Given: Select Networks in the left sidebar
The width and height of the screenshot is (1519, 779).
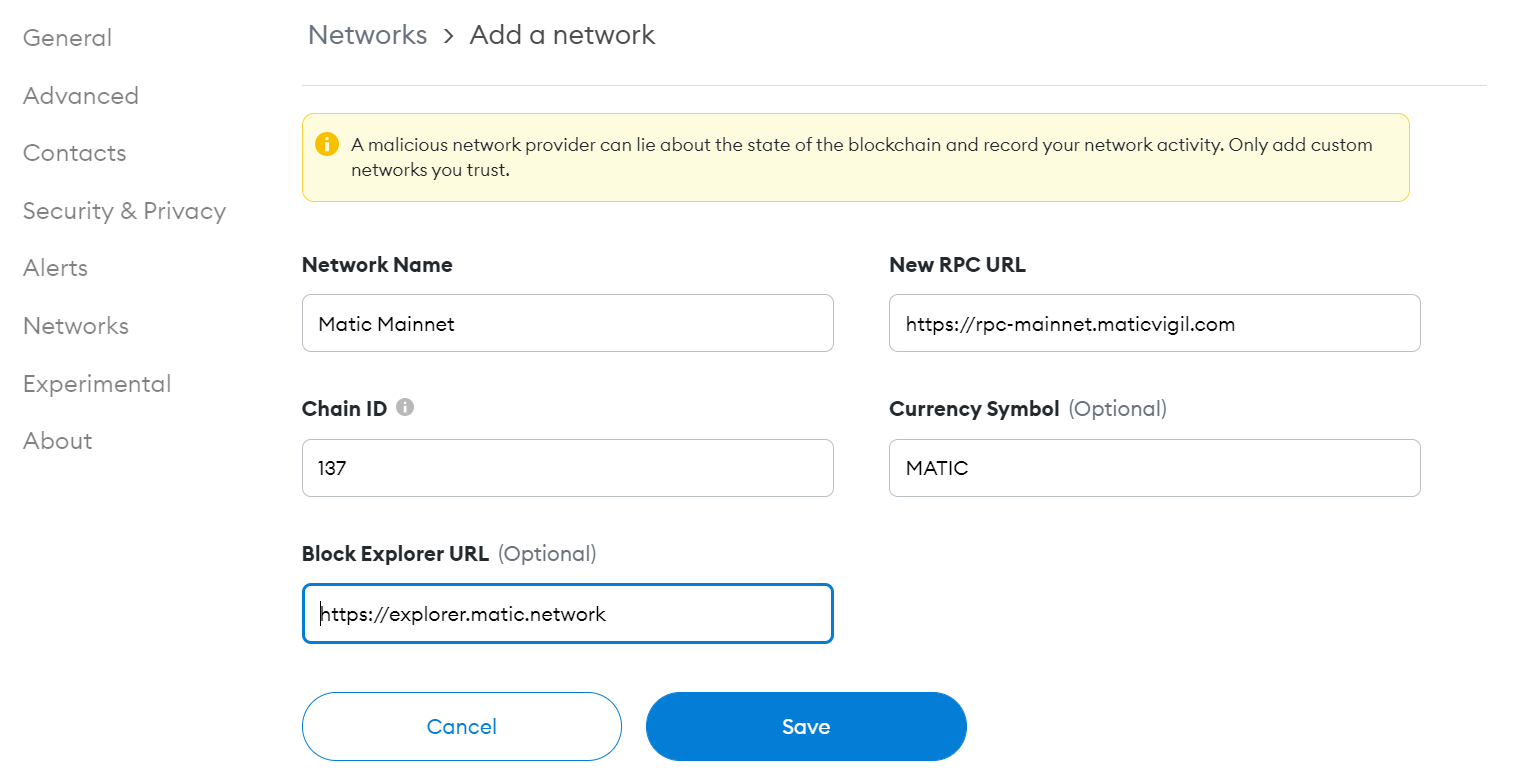Looking at the screenshot, I should [75, 326].
